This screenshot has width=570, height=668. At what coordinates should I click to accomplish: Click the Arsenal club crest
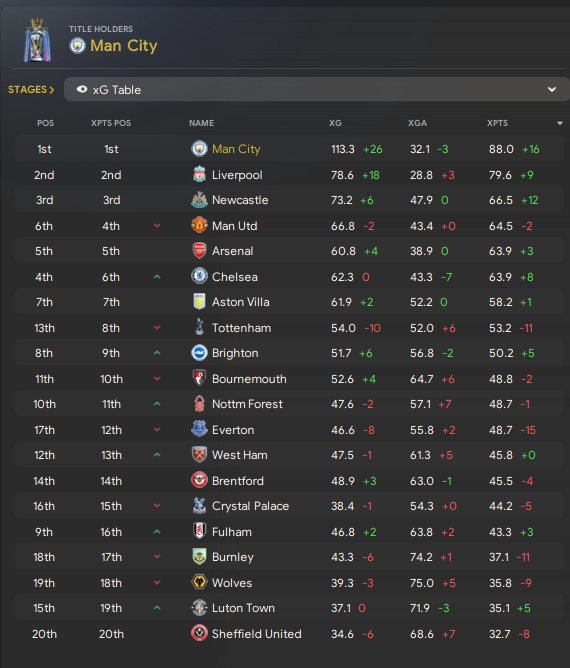coord(199,251)
